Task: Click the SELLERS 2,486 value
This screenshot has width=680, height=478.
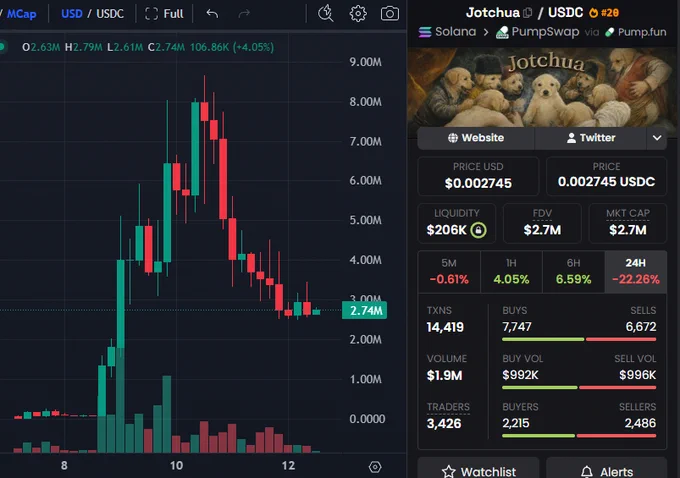Action: [x=640, y=423]
